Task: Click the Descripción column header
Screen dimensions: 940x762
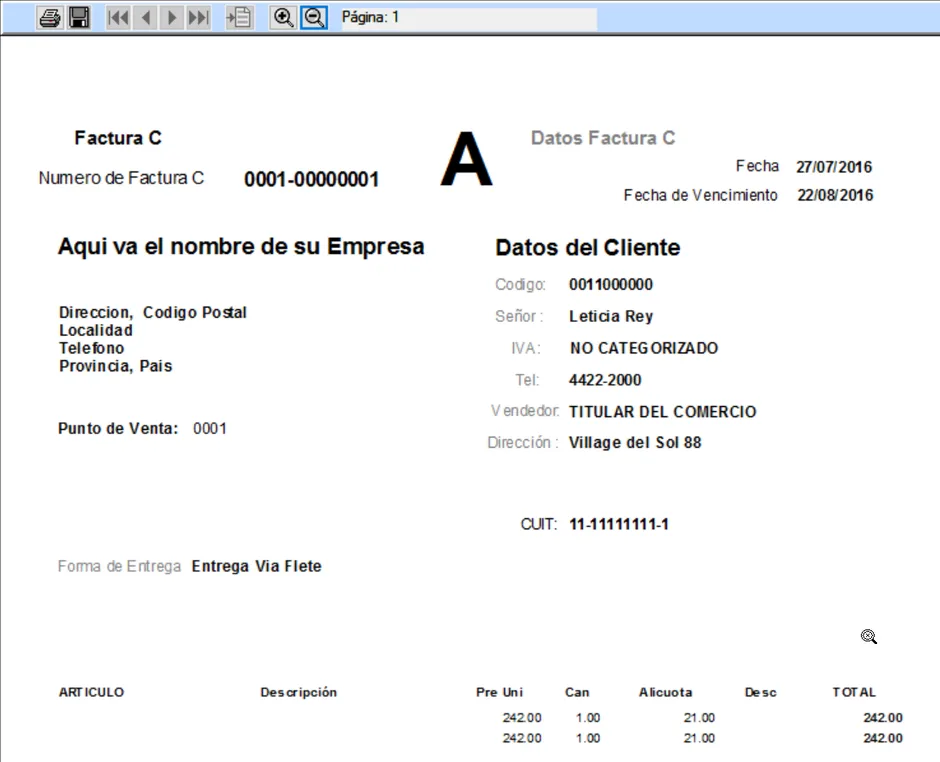Action: click(299, 692)
